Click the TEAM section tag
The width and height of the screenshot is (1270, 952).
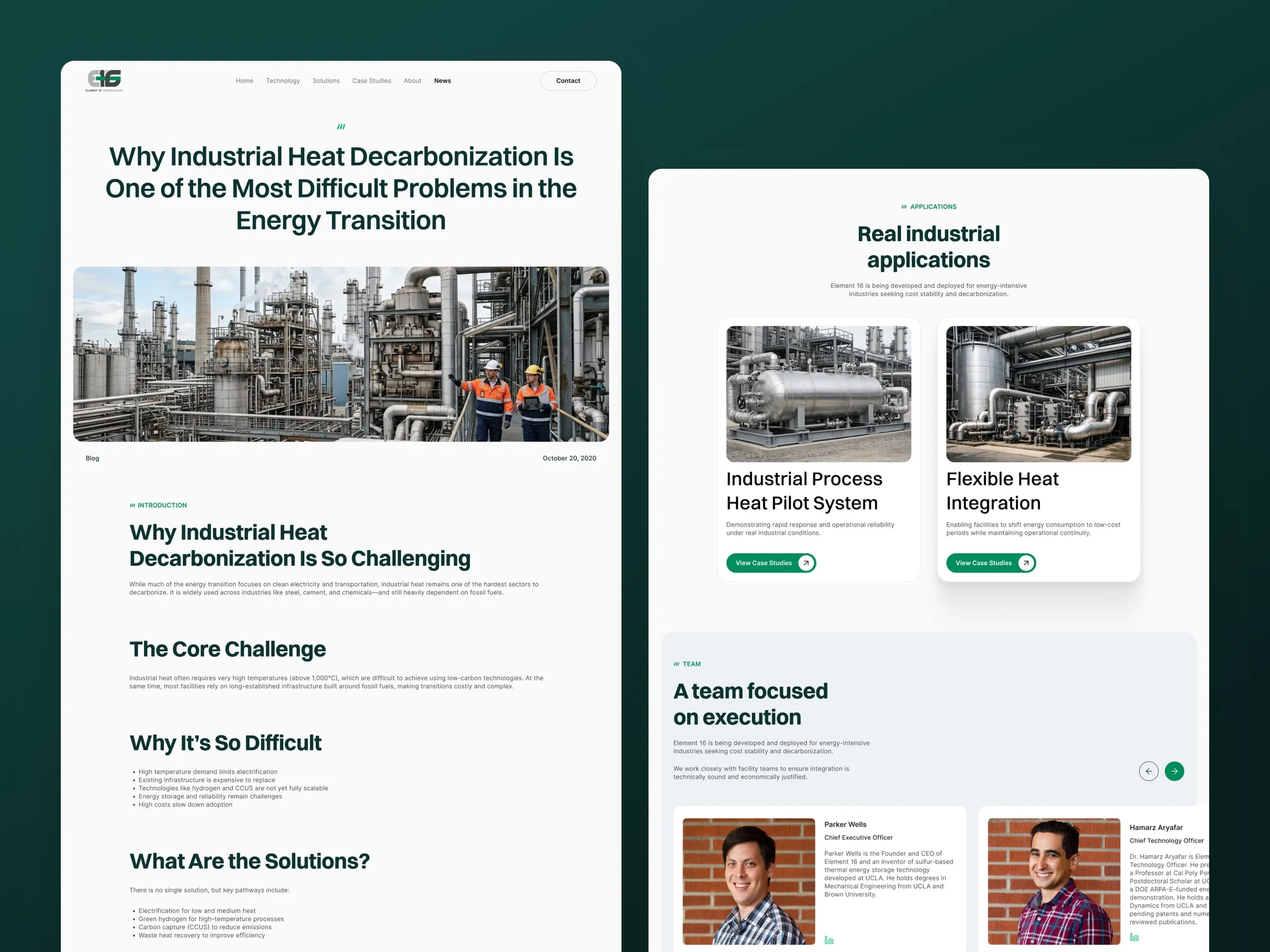[x=687, y=664]
